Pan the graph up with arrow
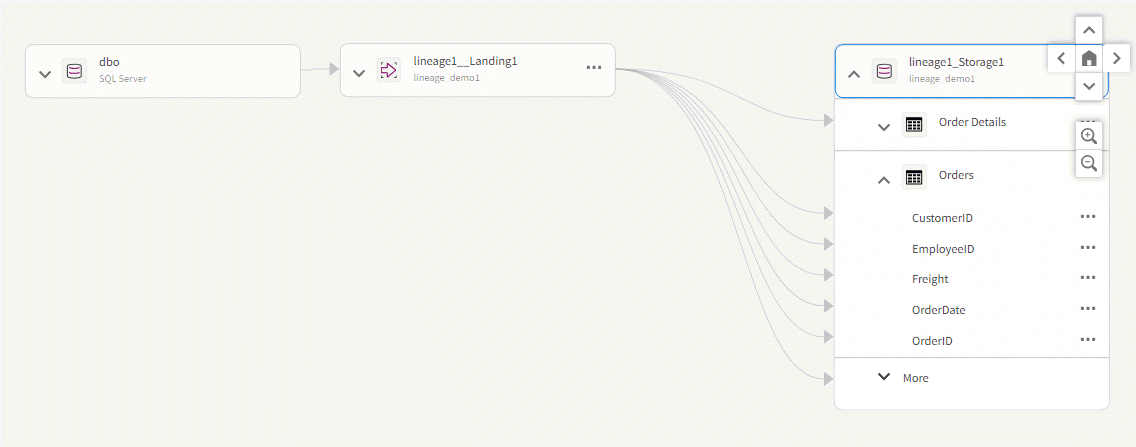 tap(1089, 30)
